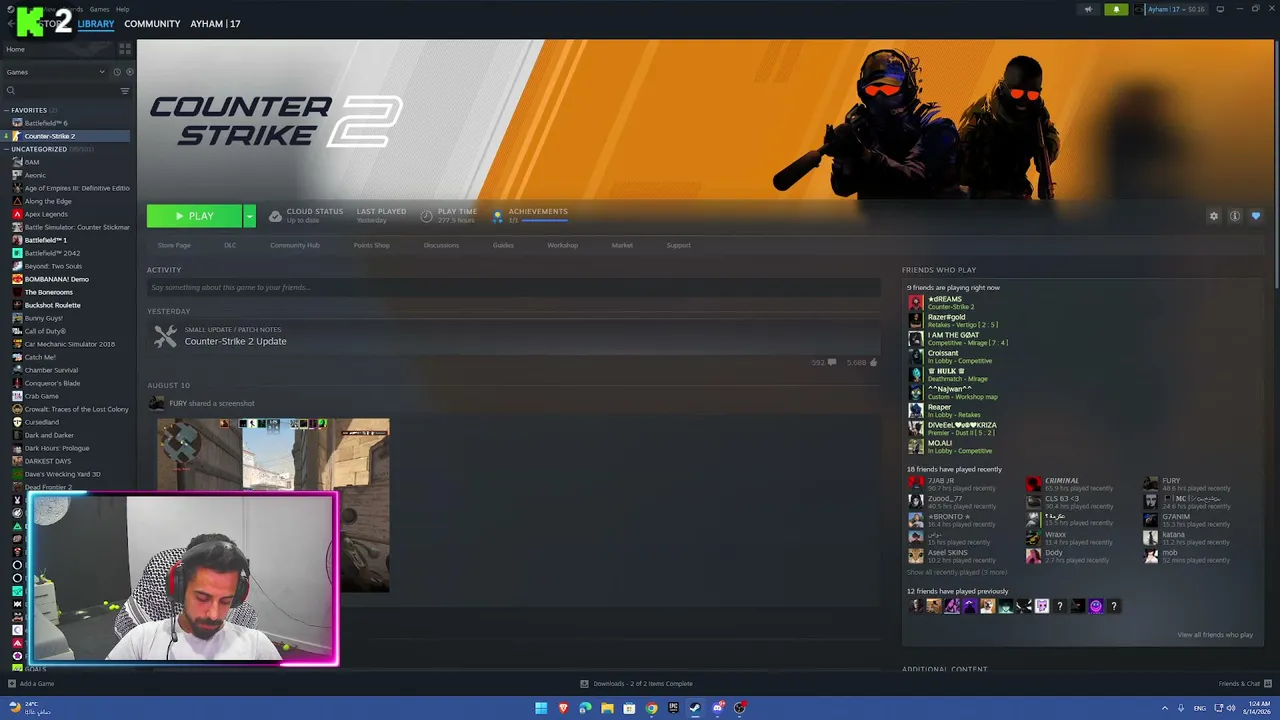1280x720 pixels.
Task: Open the Steam news megaphone icon
Action: (1088, 10)
